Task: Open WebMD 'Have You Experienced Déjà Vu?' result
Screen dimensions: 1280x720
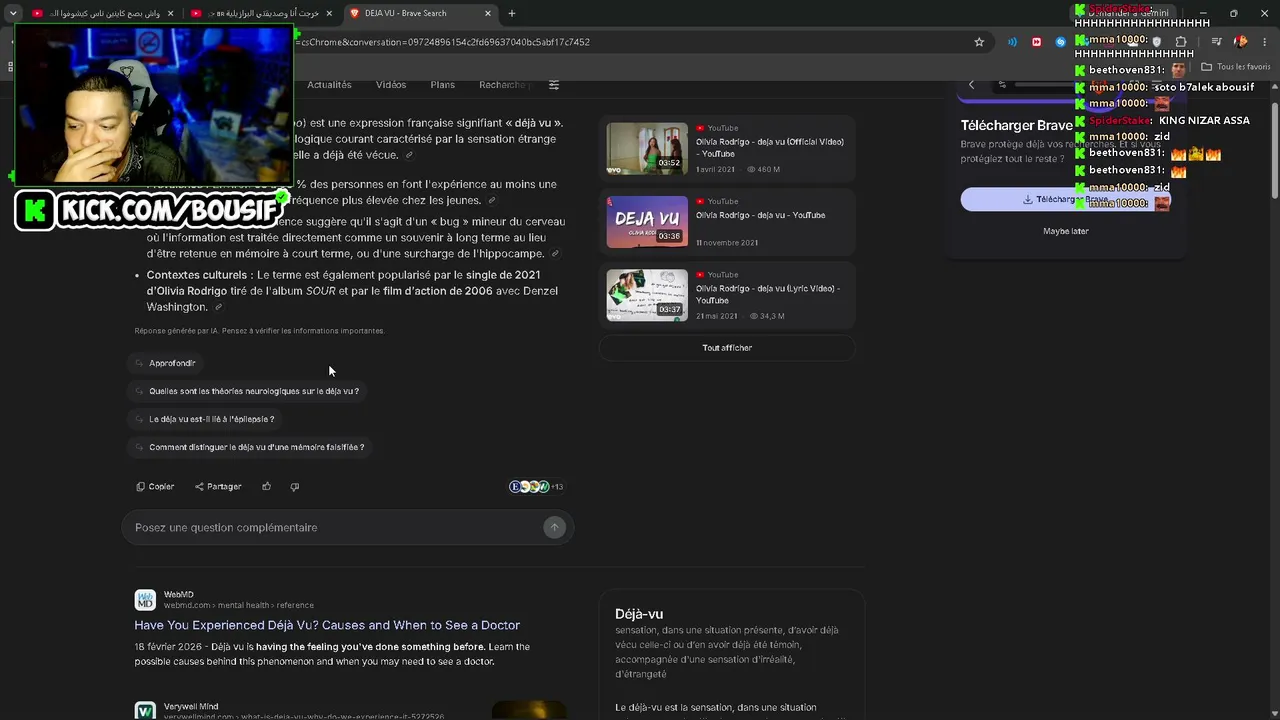Action: (x=327, y=625)
